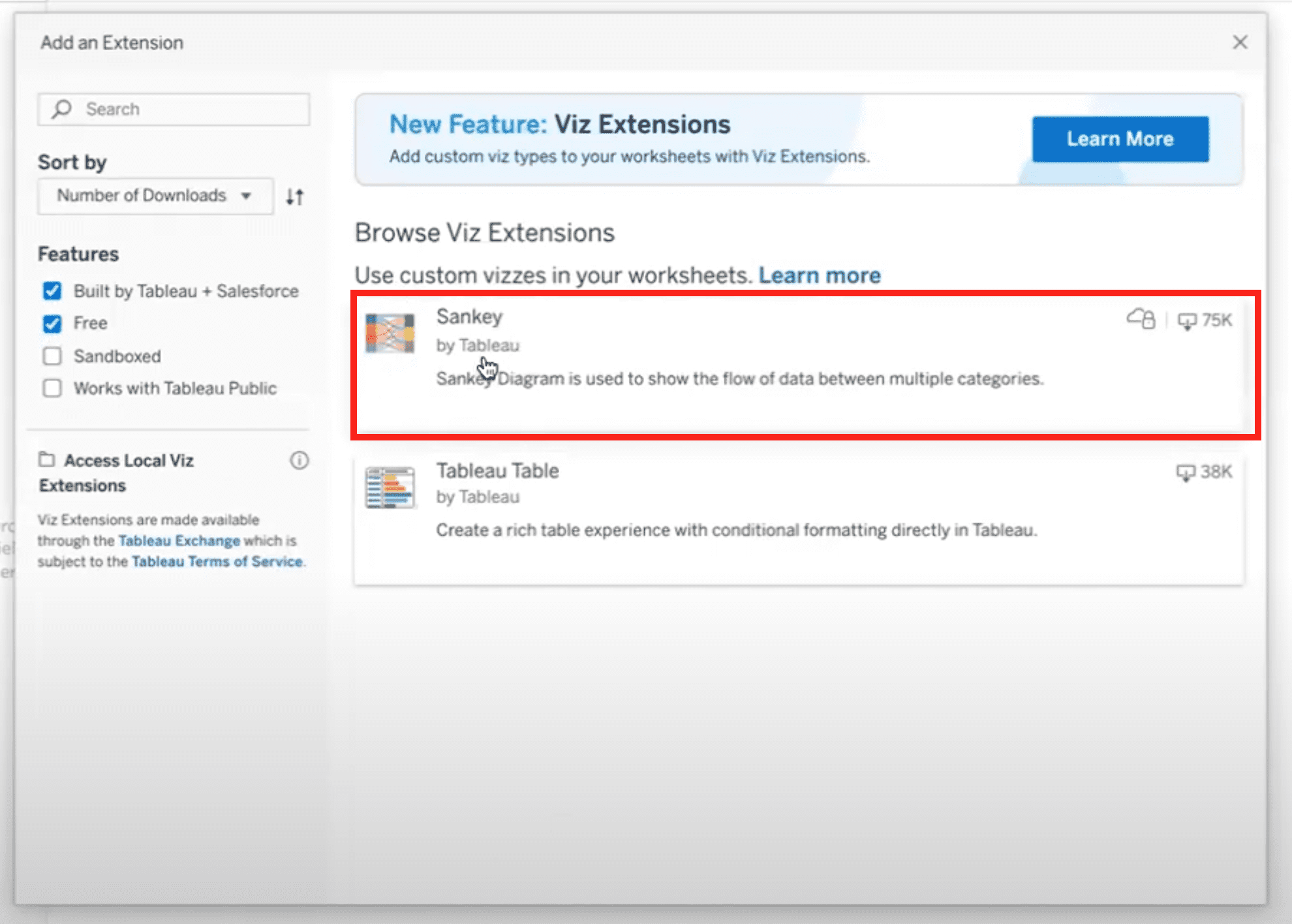Enable the Sandboxed checkbox

click(52, 356)
